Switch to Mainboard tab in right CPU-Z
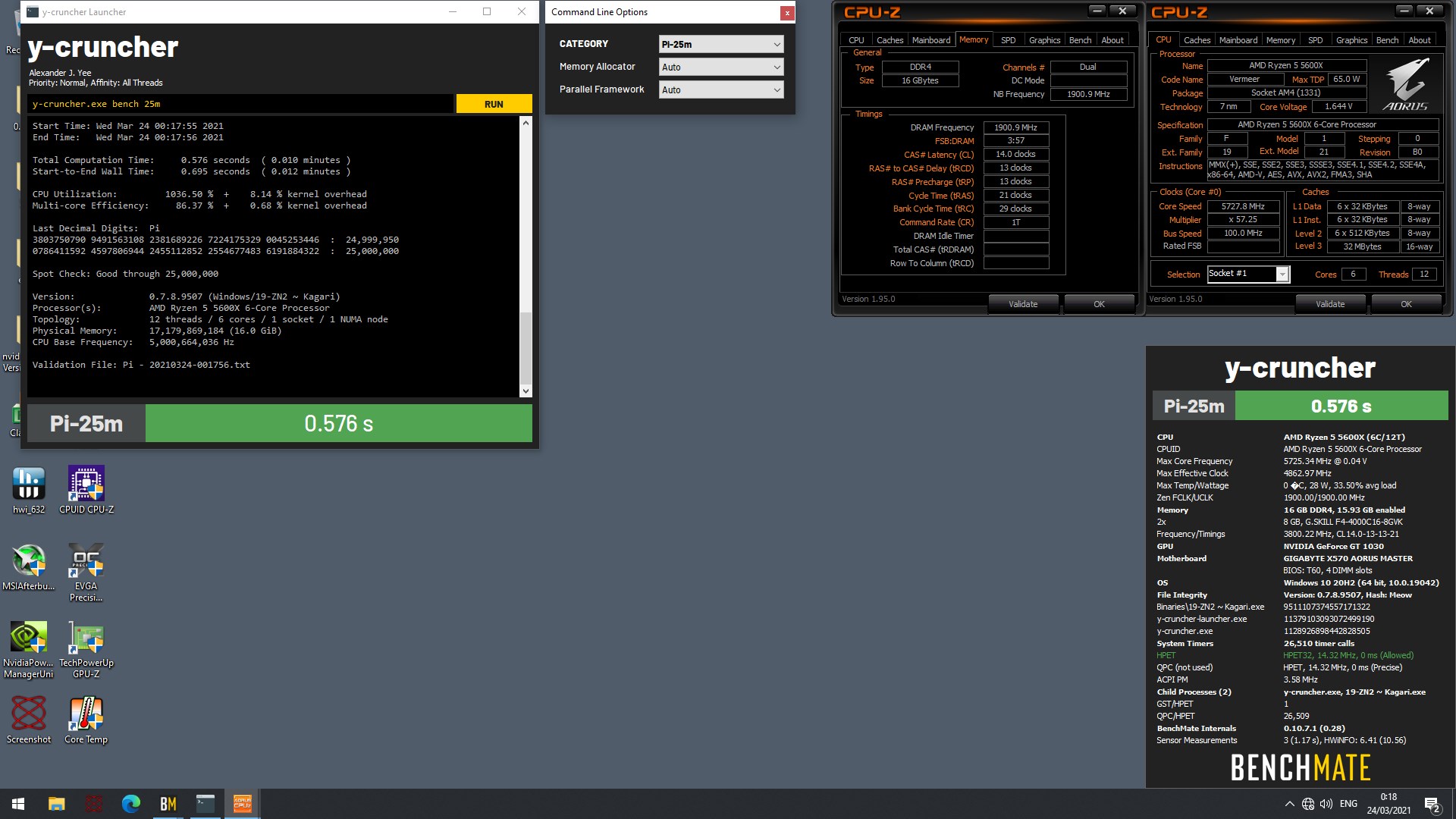This screenshot has height=819, width=1456. [1238, 40]
